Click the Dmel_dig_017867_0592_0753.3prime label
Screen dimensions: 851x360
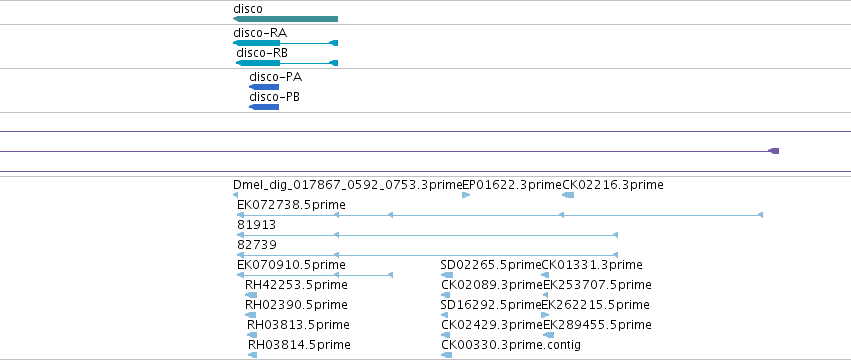pos(347,185)
